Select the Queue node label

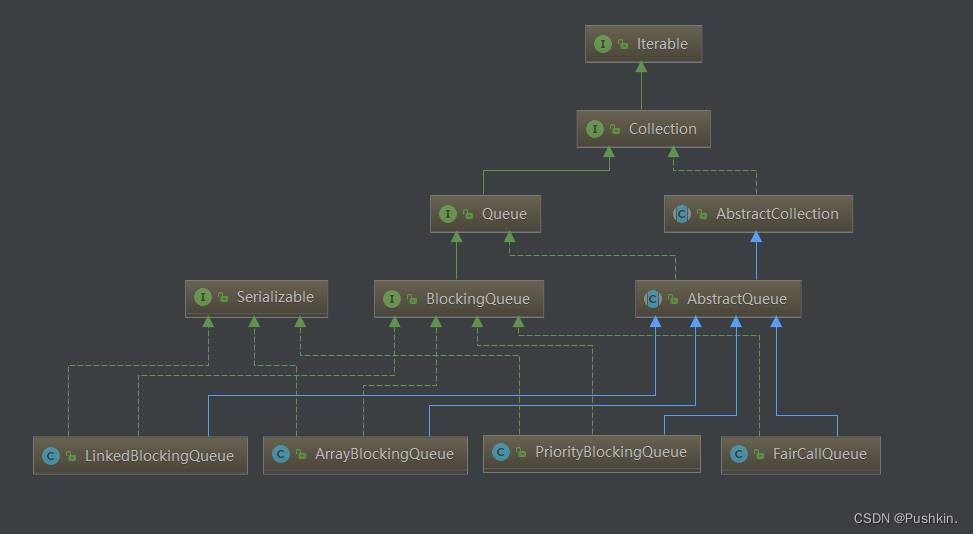[504, 214]
